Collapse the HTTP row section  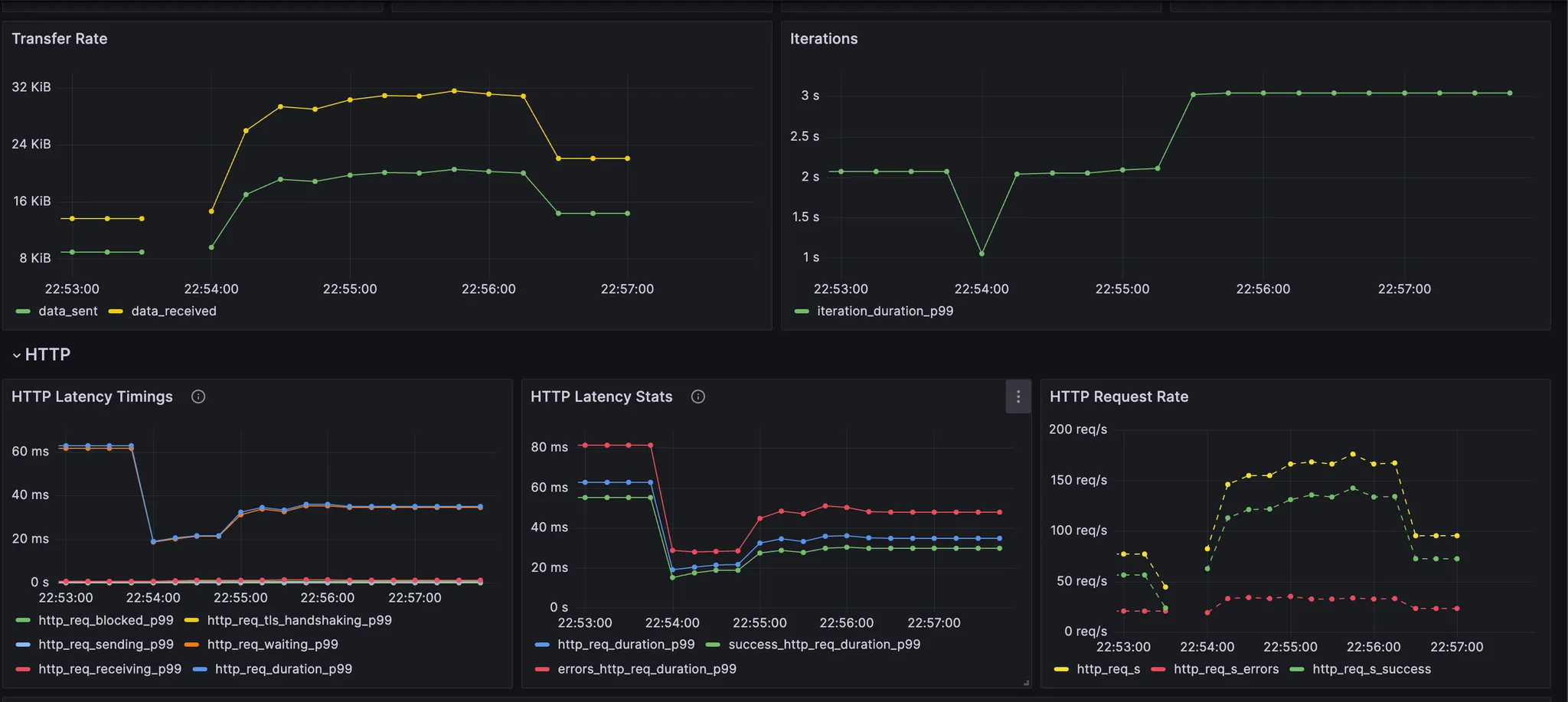pyautogui.click(x=16, y=355)
